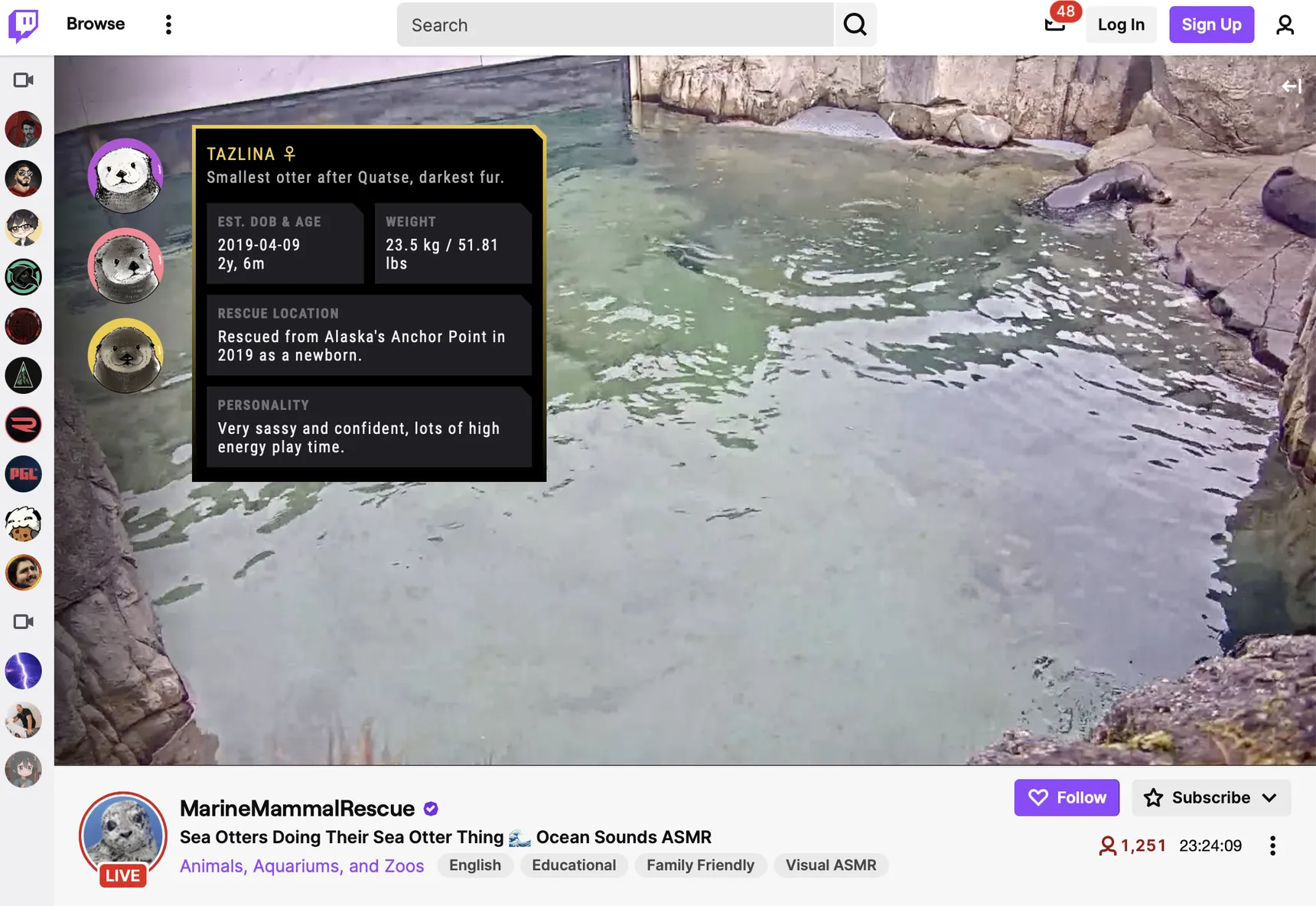Open Animals, Aquariums, and Zoos category
This screenshot has width=1316, height=906.
[301, 865]
